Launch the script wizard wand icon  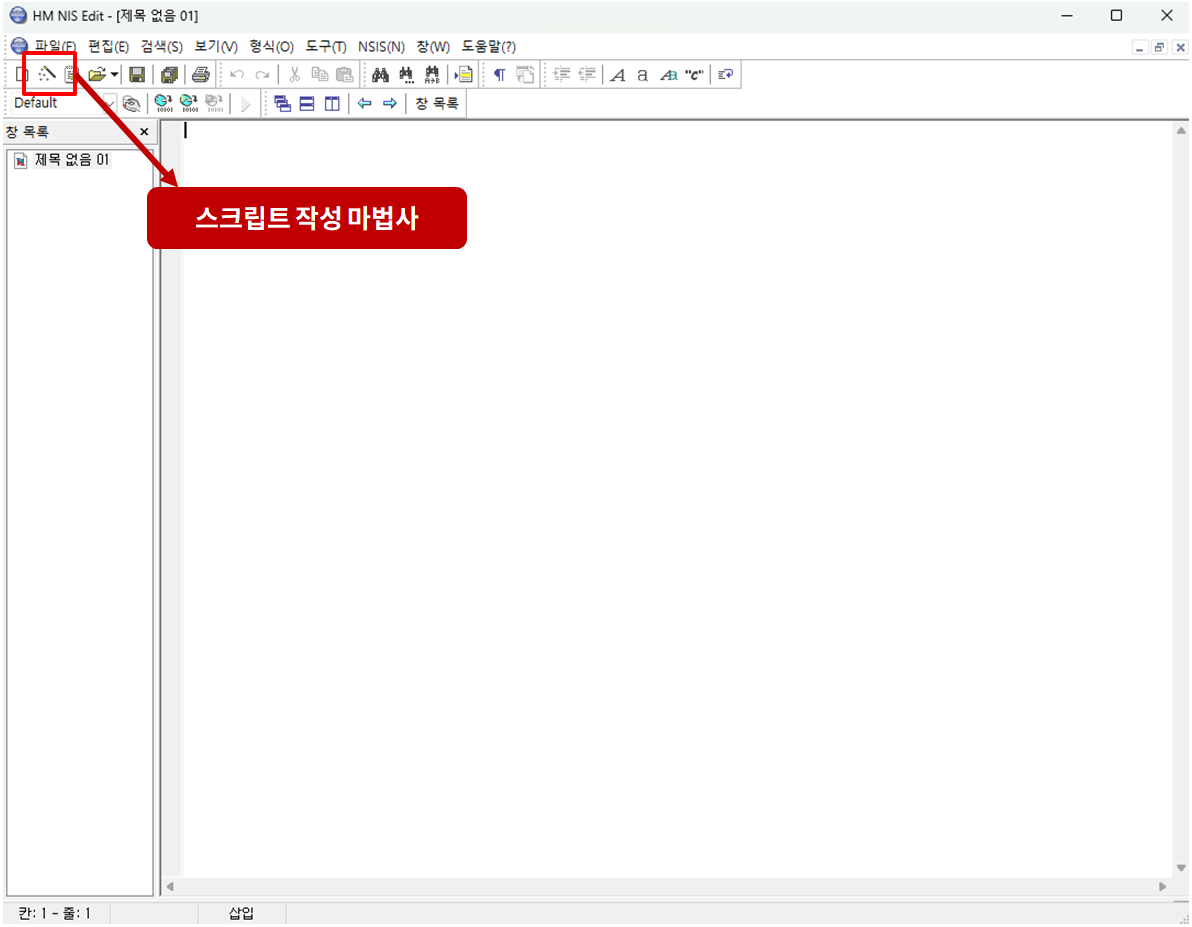(47, 75)
